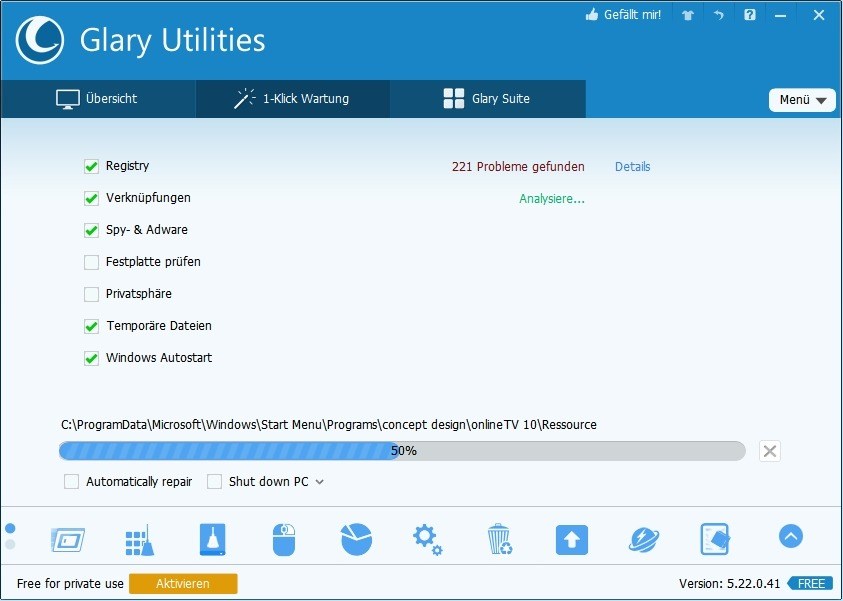Viewport: 843px width, 601px height.
Task: Click the thumbs-up Gefällt mir icon
Action: [592, 15]
